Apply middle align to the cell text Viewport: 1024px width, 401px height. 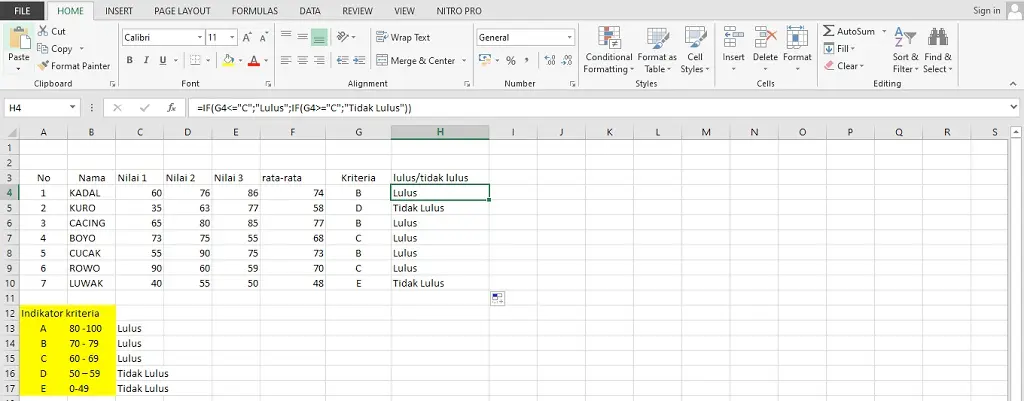coord(302,37)
